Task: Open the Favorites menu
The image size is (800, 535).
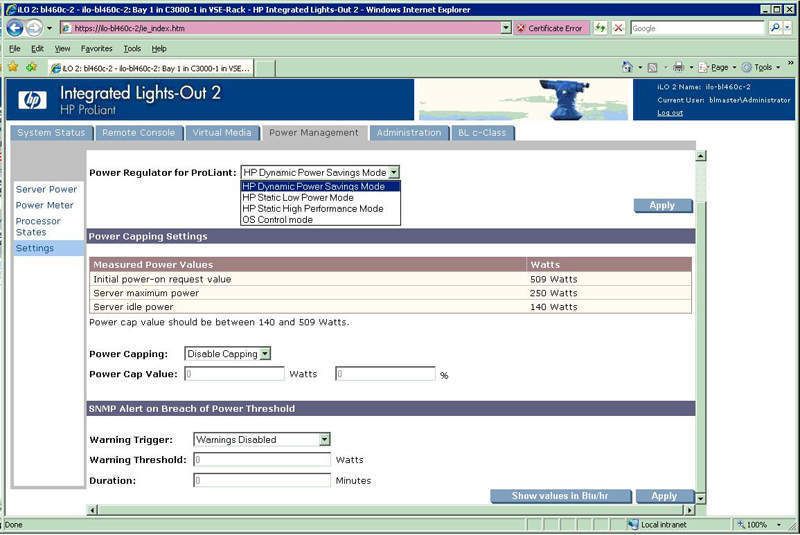Action: point(96,48)
